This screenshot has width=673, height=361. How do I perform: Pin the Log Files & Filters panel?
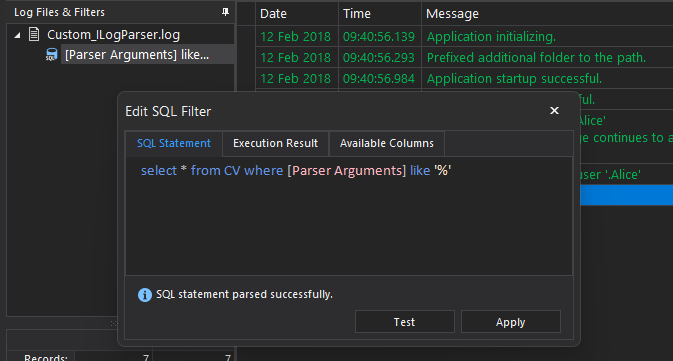pos(225,12)
